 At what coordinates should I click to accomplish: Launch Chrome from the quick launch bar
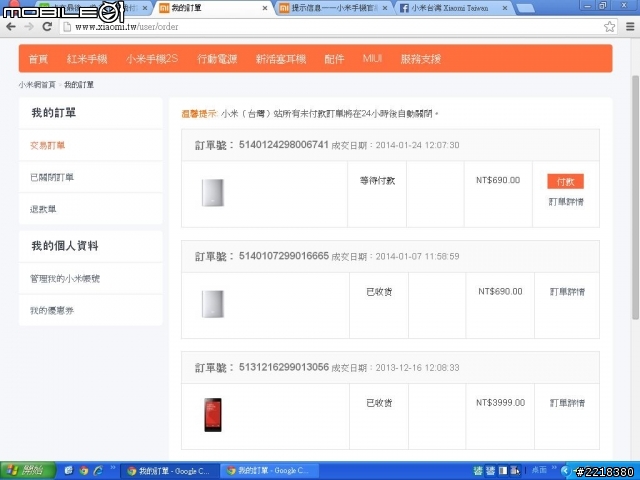point(84,471)
